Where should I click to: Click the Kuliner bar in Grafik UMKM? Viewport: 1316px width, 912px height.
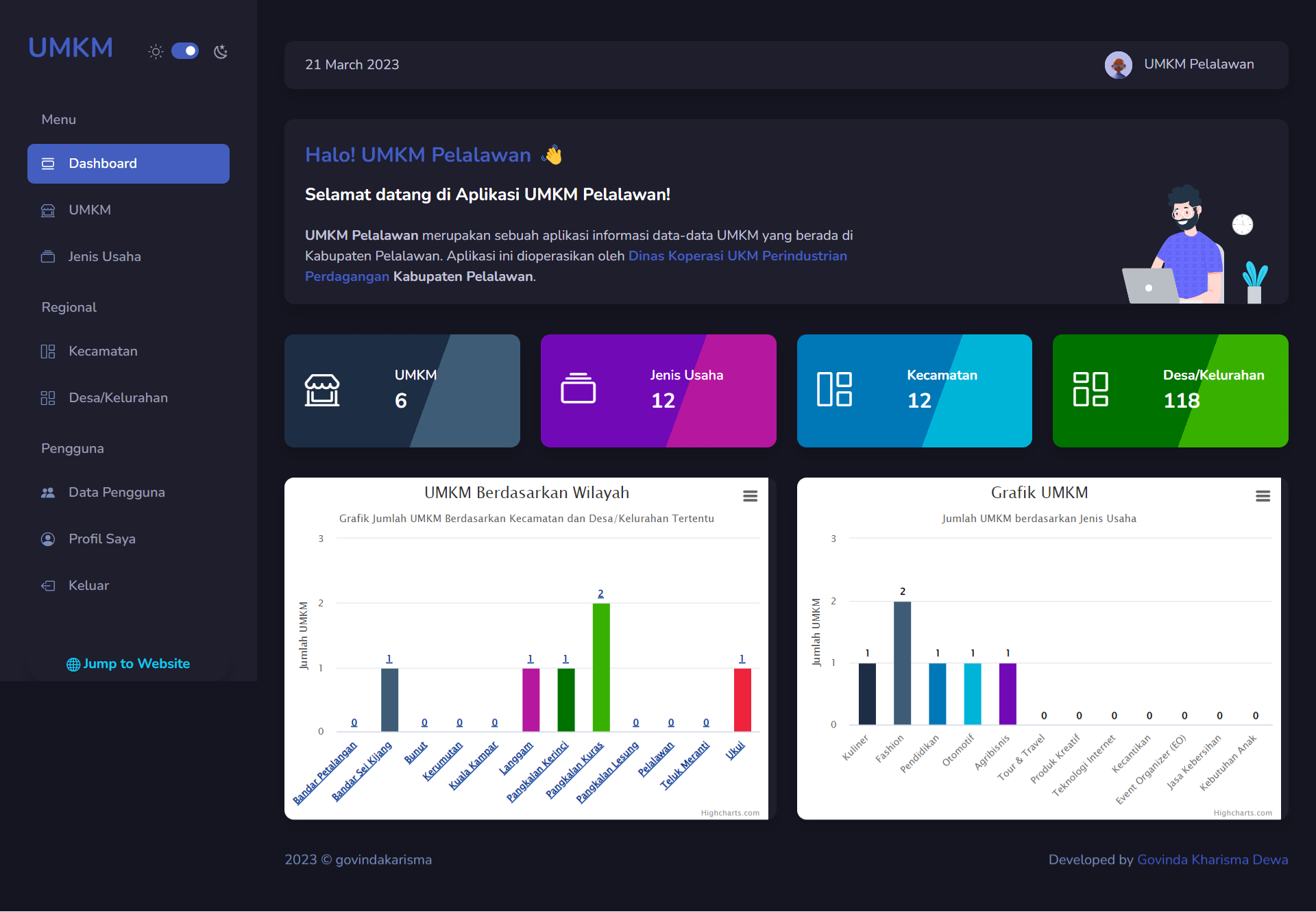pyautogui.click(x=867, y=694)
